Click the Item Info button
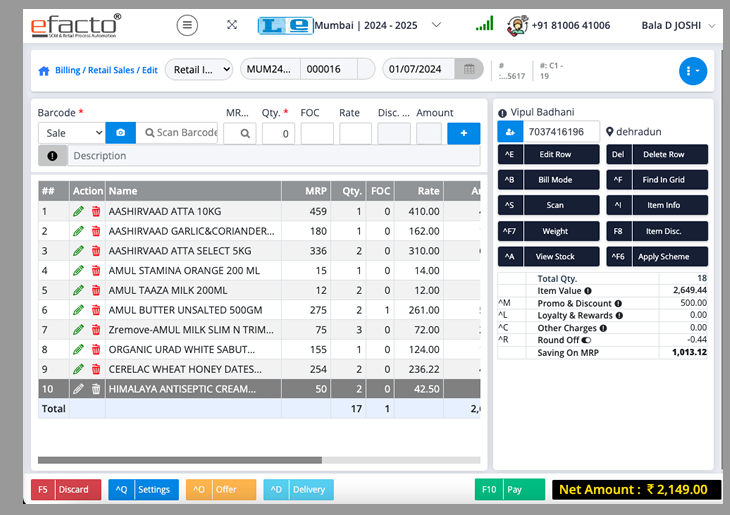The width and height of the screenshot is (730, 515). pos(657,205)
